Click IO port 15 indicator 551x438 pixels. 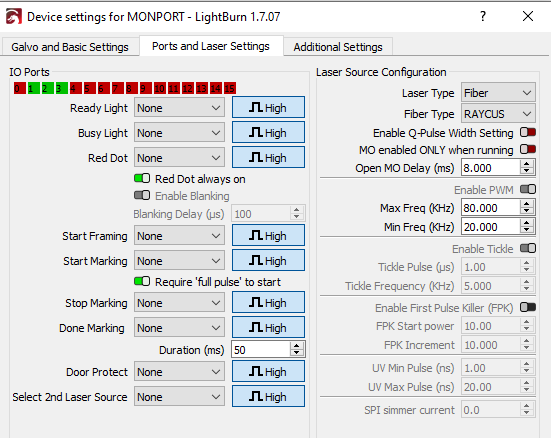pos(229,88)
